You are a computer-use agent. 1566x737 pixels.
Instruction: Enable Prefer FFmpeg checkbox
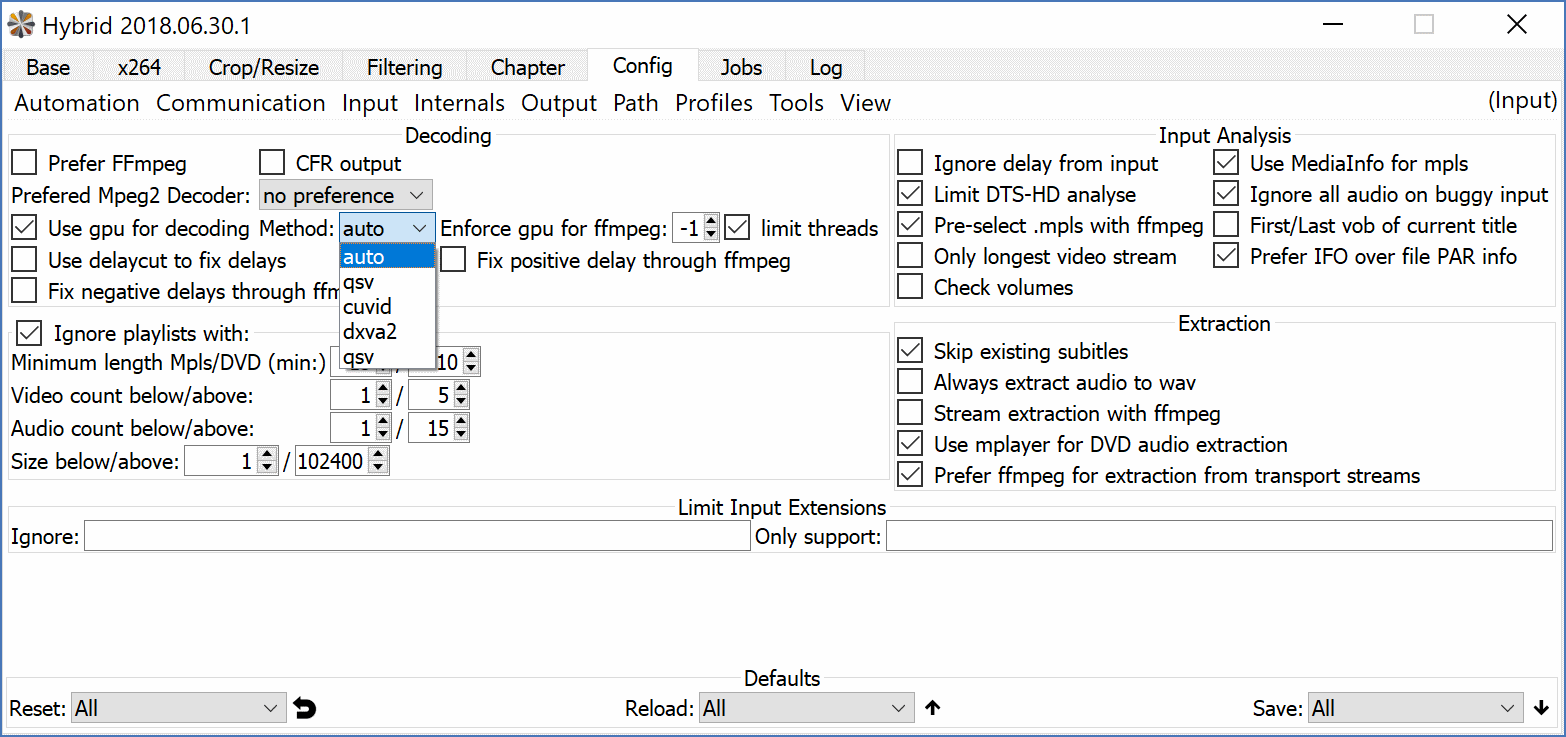coord(24,163)
